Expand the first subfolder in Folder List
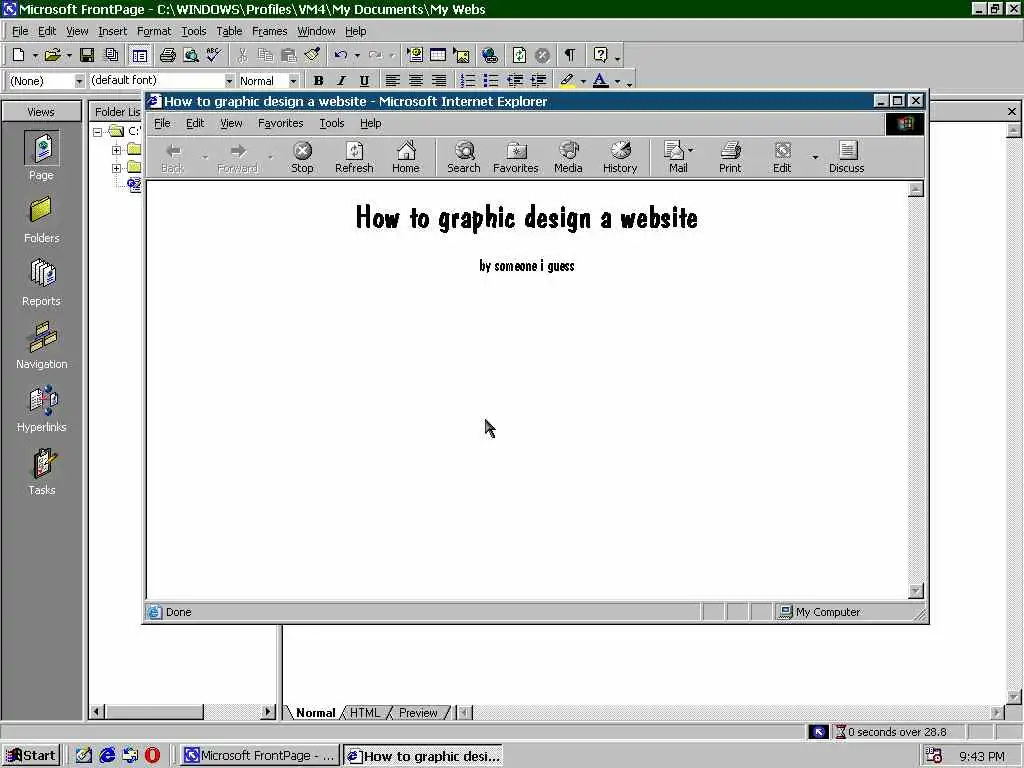The width and height of the screenshot is (1024, 768). [x=116, y=150]
